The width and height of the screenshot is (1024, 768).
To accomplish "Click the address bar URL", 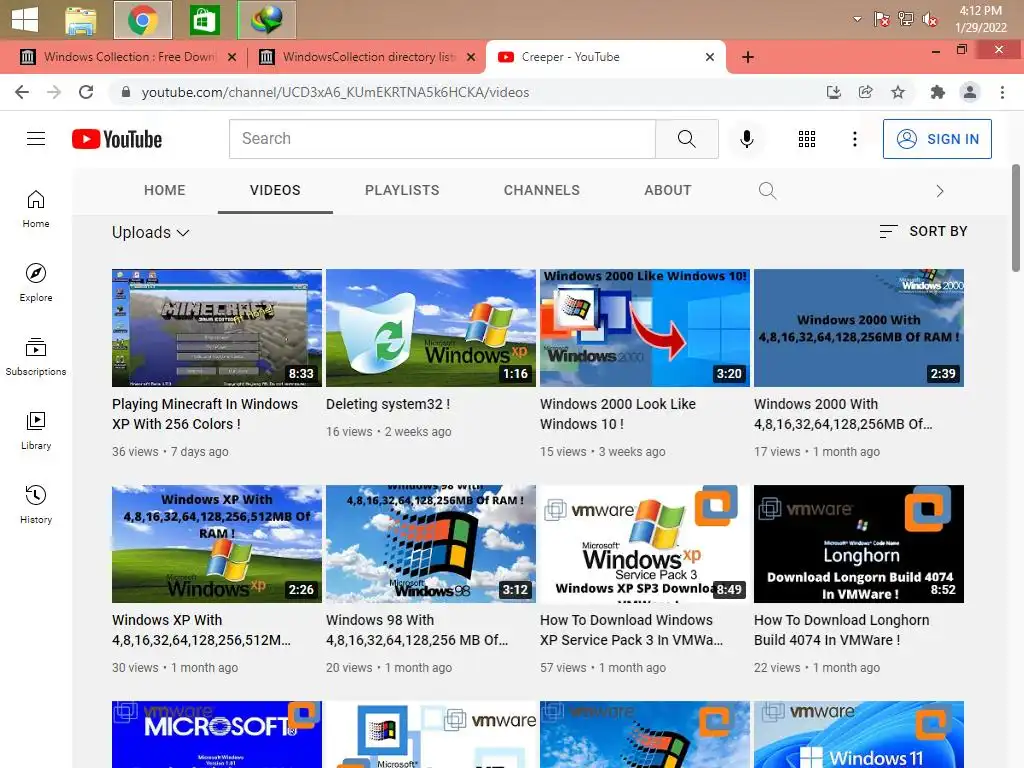I will [335, 92].
